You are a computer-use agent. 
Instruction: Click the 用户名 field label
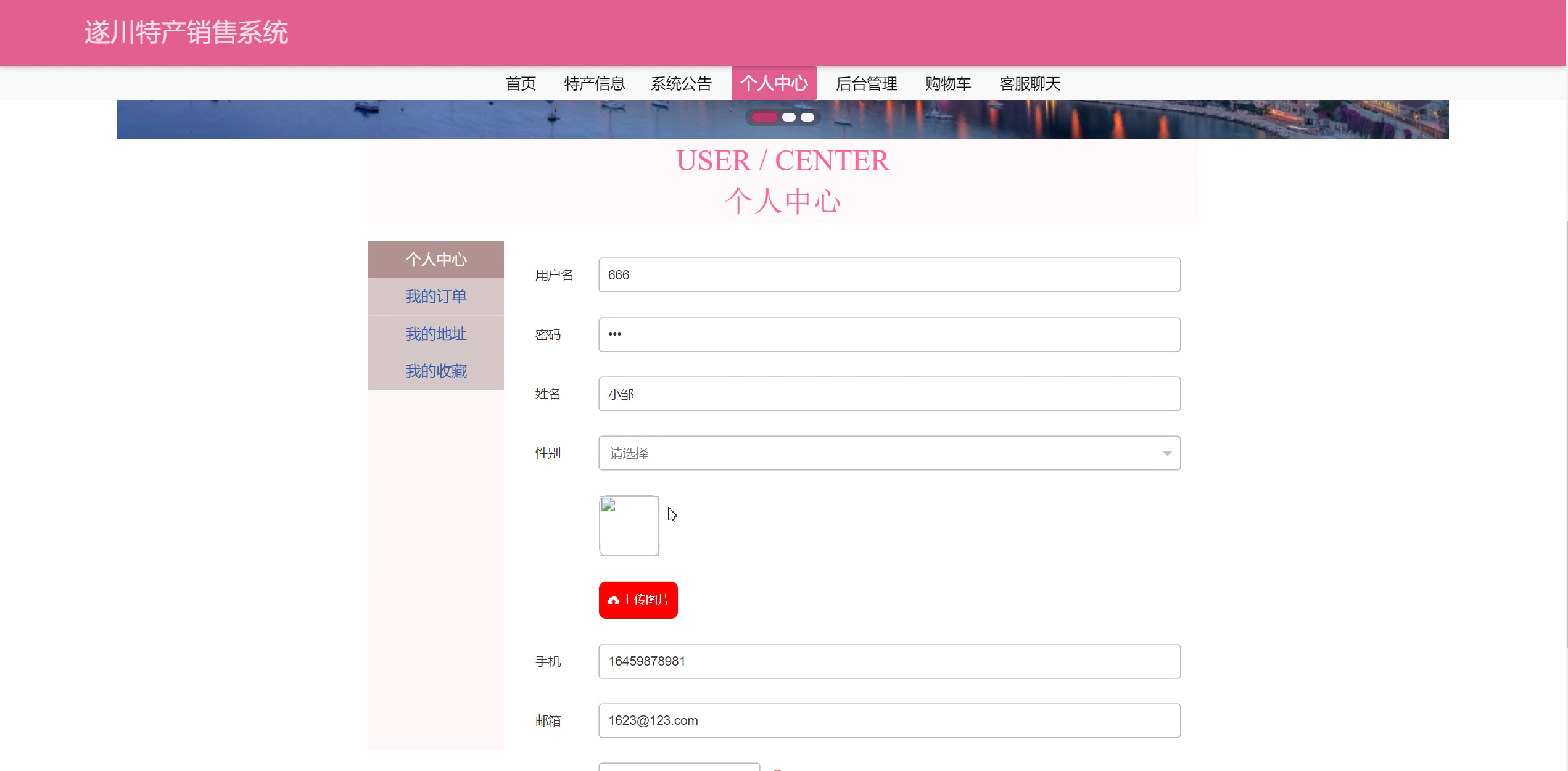pos(554,275)
